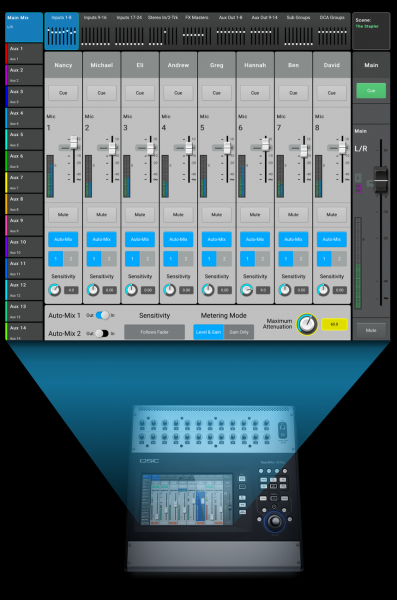Assign Hannah to auto-mix group 2
The height and width of the screenshot is (600, 397).
(x=263, y=259)
